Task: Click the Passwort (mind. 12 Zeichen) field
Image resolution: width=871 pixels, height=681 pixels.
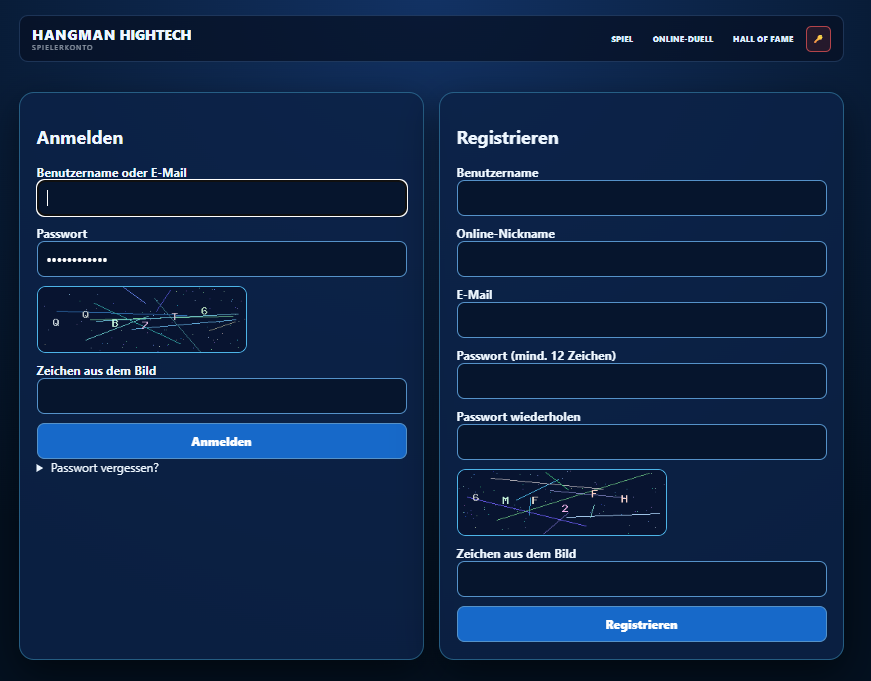Action: (642, 381)
